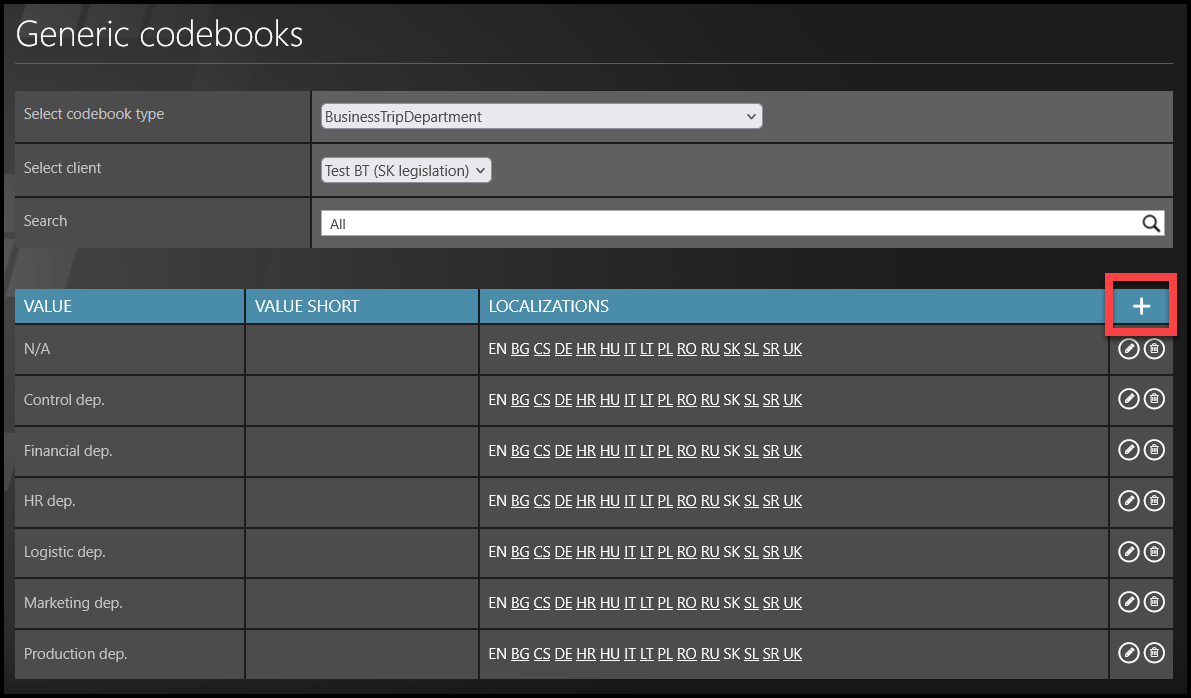Delete the Production dep. row

click(x=1154, y=654)
